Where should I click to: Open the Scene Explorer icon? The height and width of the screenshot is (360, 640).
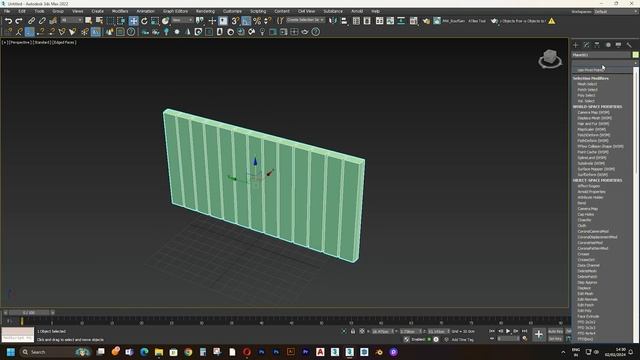coord(356,21)
